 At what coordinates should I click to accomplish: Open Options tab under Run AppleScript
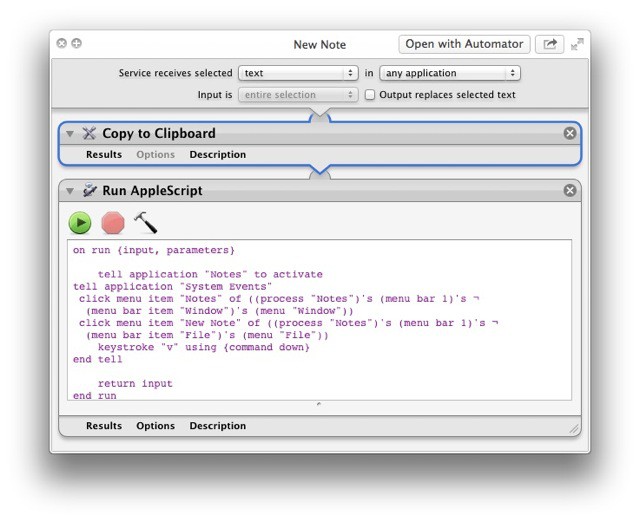(x=155, y=426)
